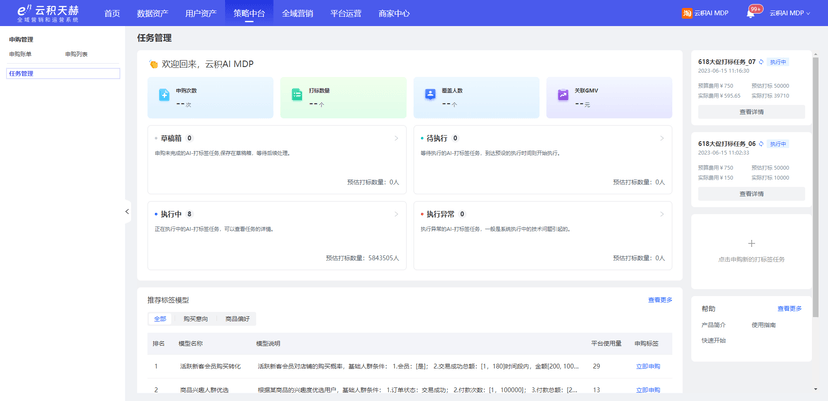Viewport: 828px width, 401px height.
Task: Click the plus icon to add tagging task
Action: click(751, 243)
